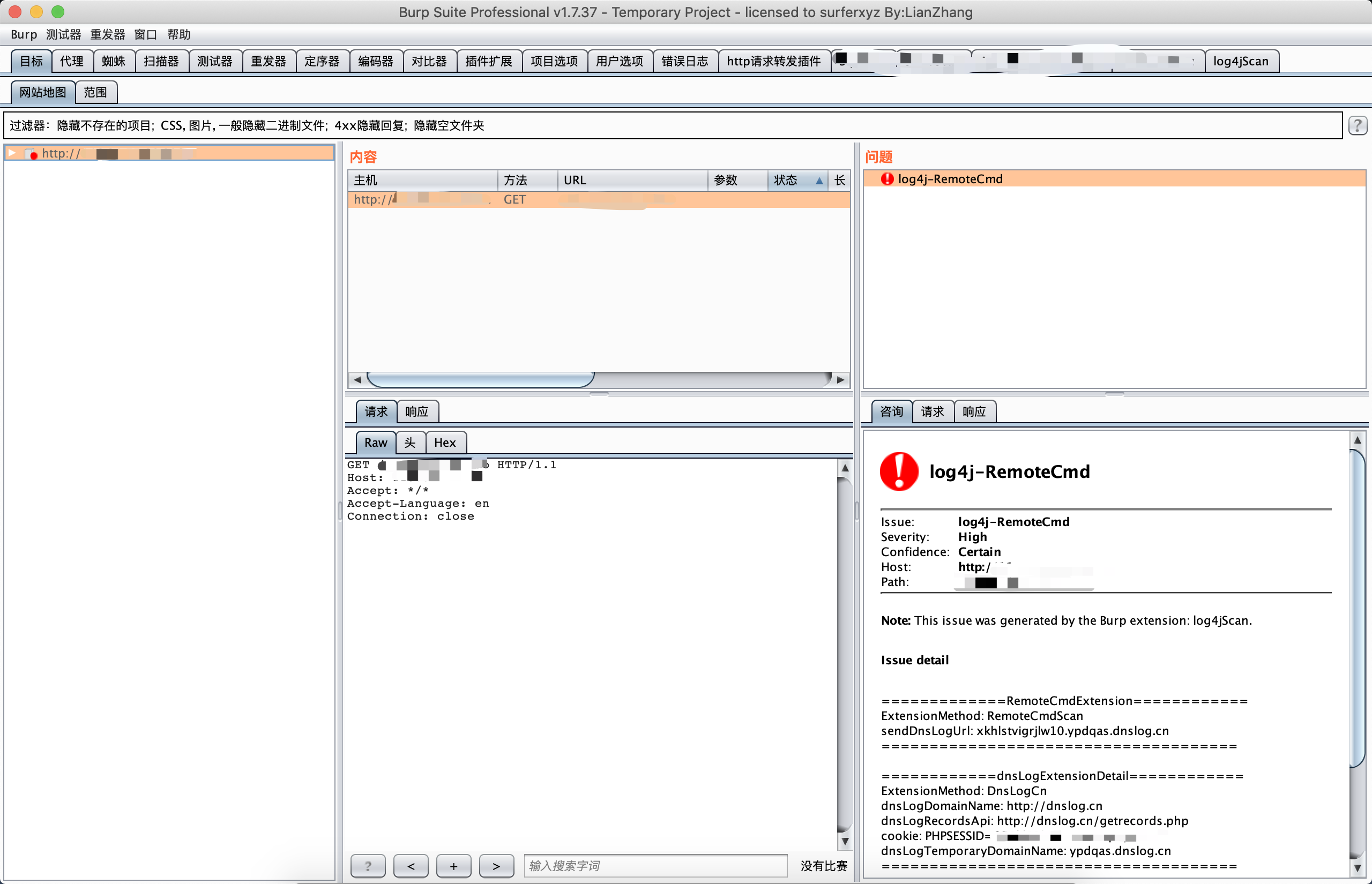
Task: Open the Burp menu
Action: [x=24, y=34]
